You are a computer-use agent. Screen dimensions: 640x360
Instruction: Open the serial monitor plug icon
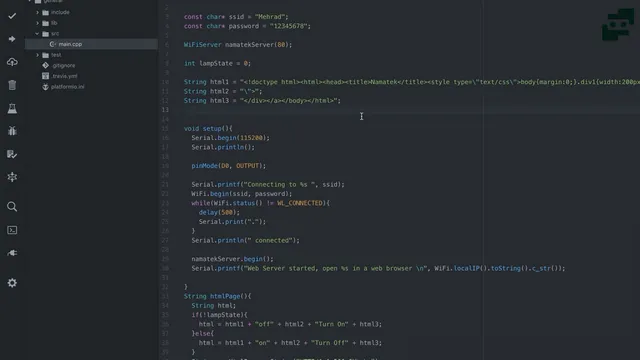pyautogui.click(x=12, y=253)
